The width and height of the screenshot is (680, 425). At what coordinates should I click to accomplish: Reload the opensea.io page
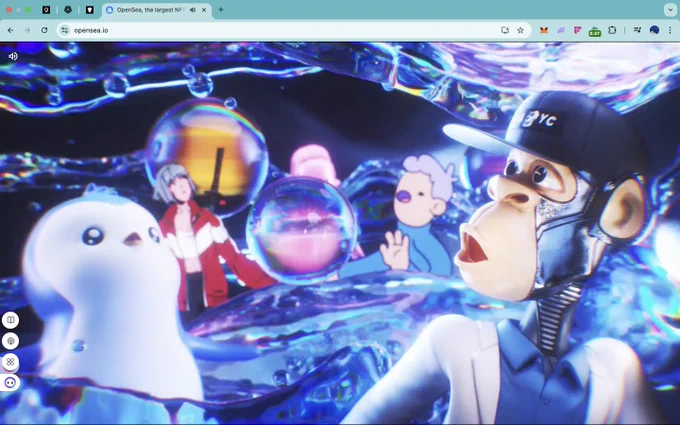pyautogui.click(x=44, y=30)
